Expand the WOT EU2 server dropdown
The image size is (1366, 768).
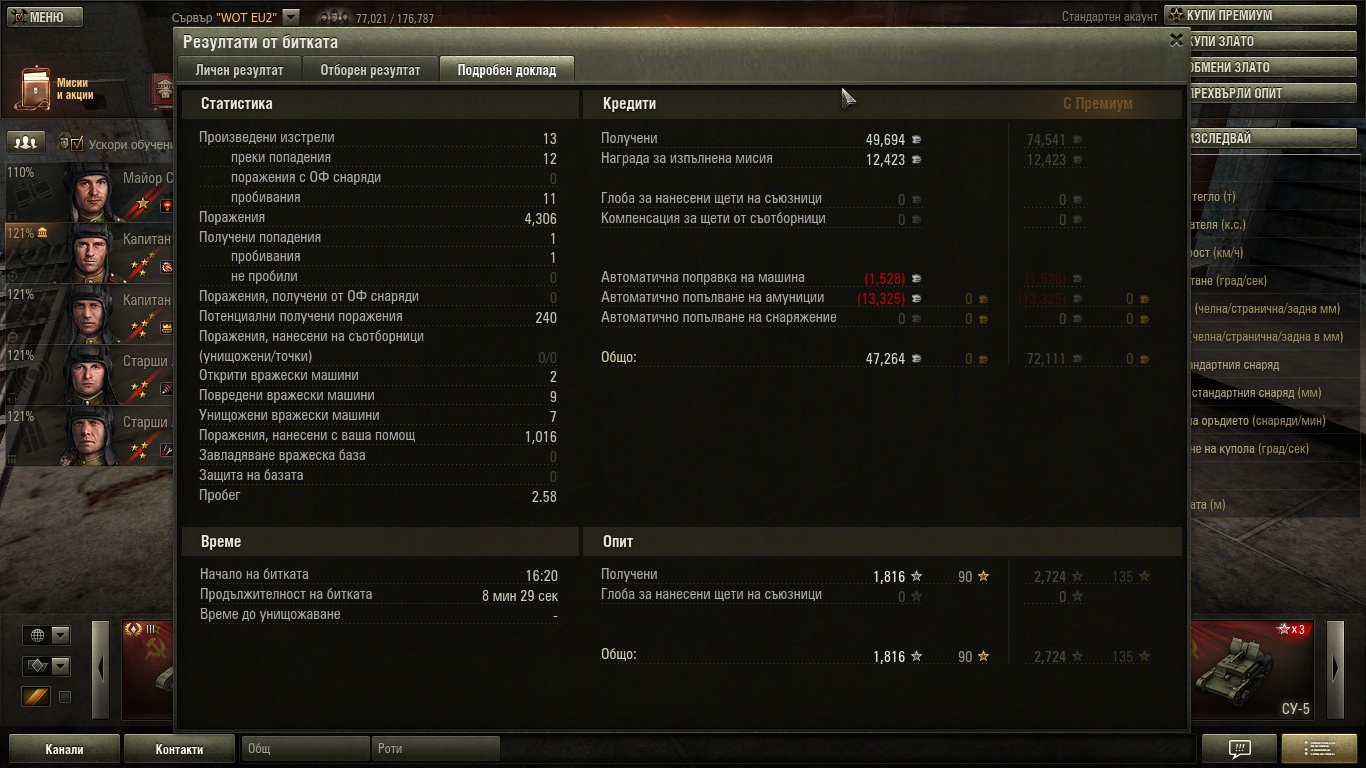291,17
